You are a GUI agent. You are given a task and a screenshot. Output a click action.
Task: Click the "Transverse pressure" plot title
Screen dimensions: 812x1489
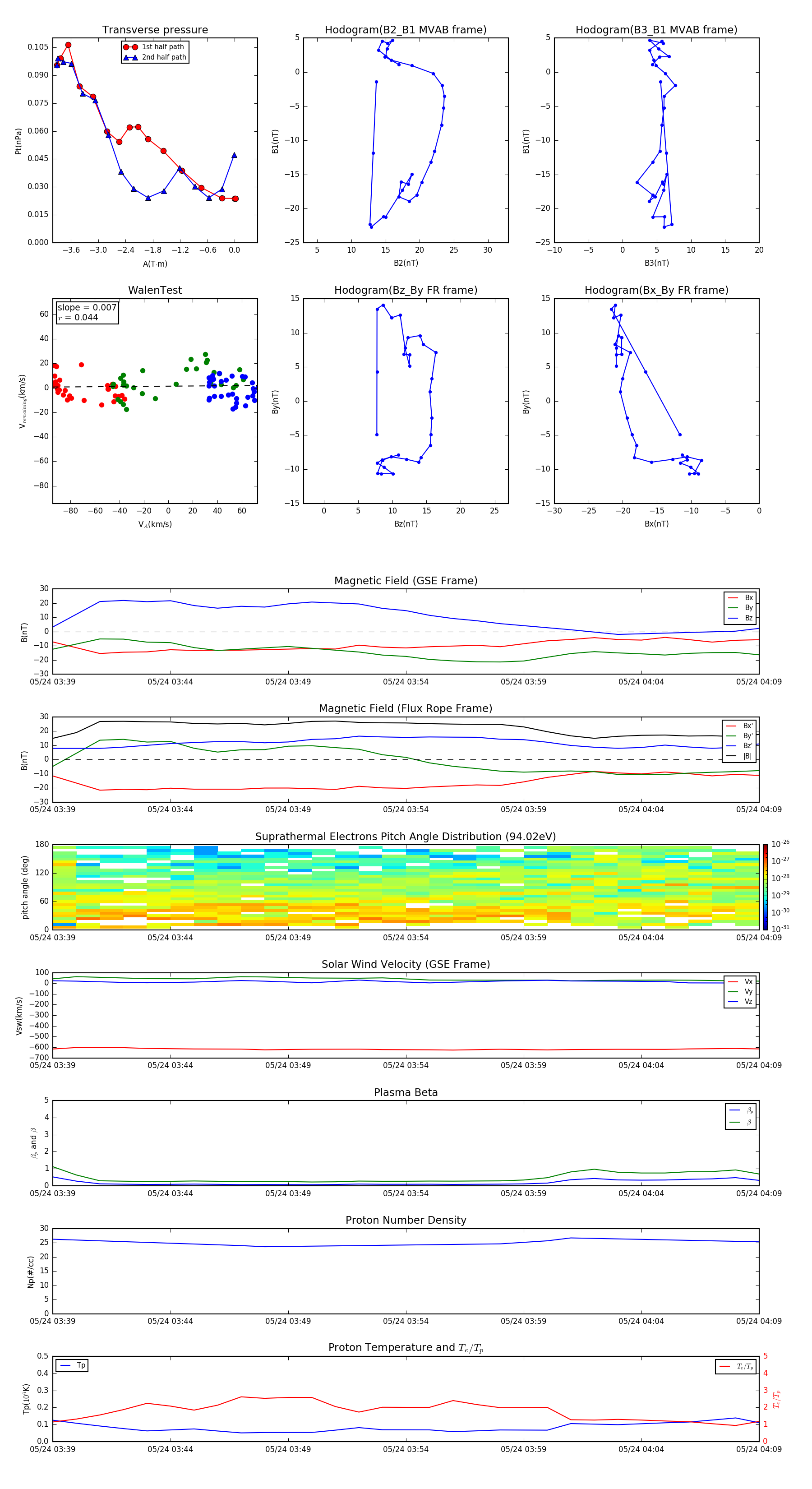click(155, 30)
